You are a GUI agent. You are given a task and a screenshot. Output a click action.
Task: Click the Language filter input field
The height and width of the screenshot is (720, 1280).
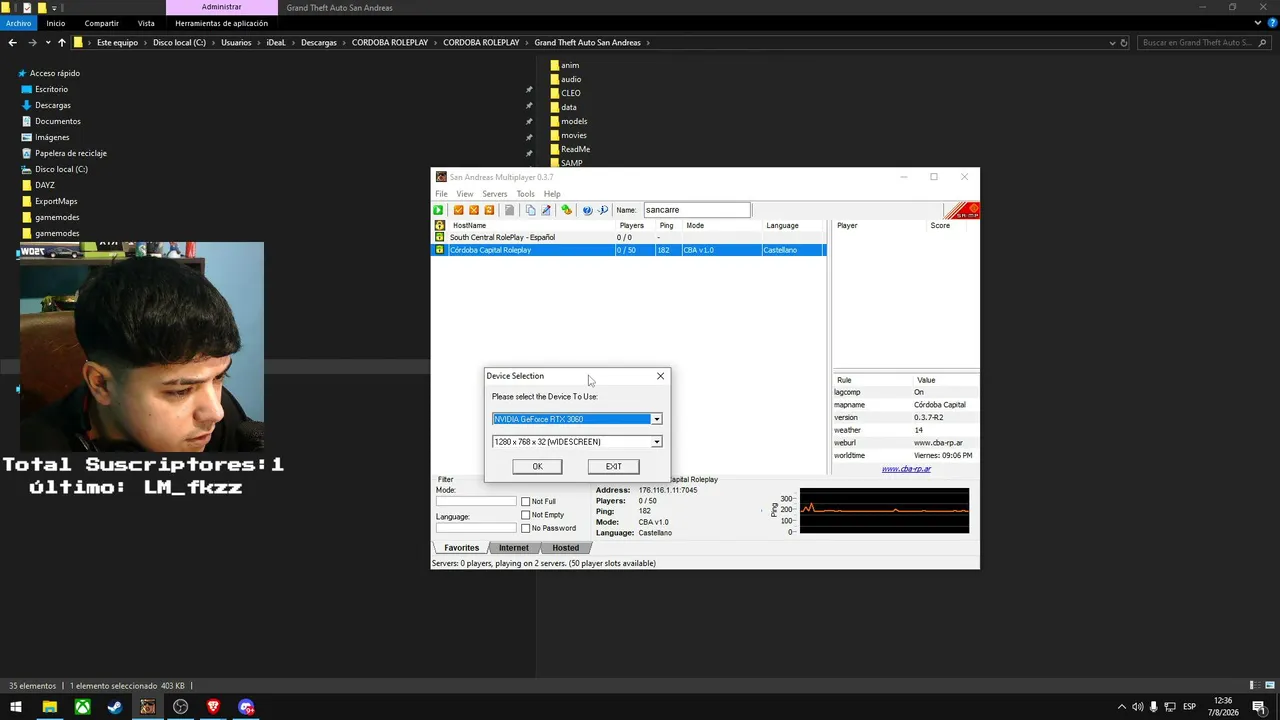476,528
